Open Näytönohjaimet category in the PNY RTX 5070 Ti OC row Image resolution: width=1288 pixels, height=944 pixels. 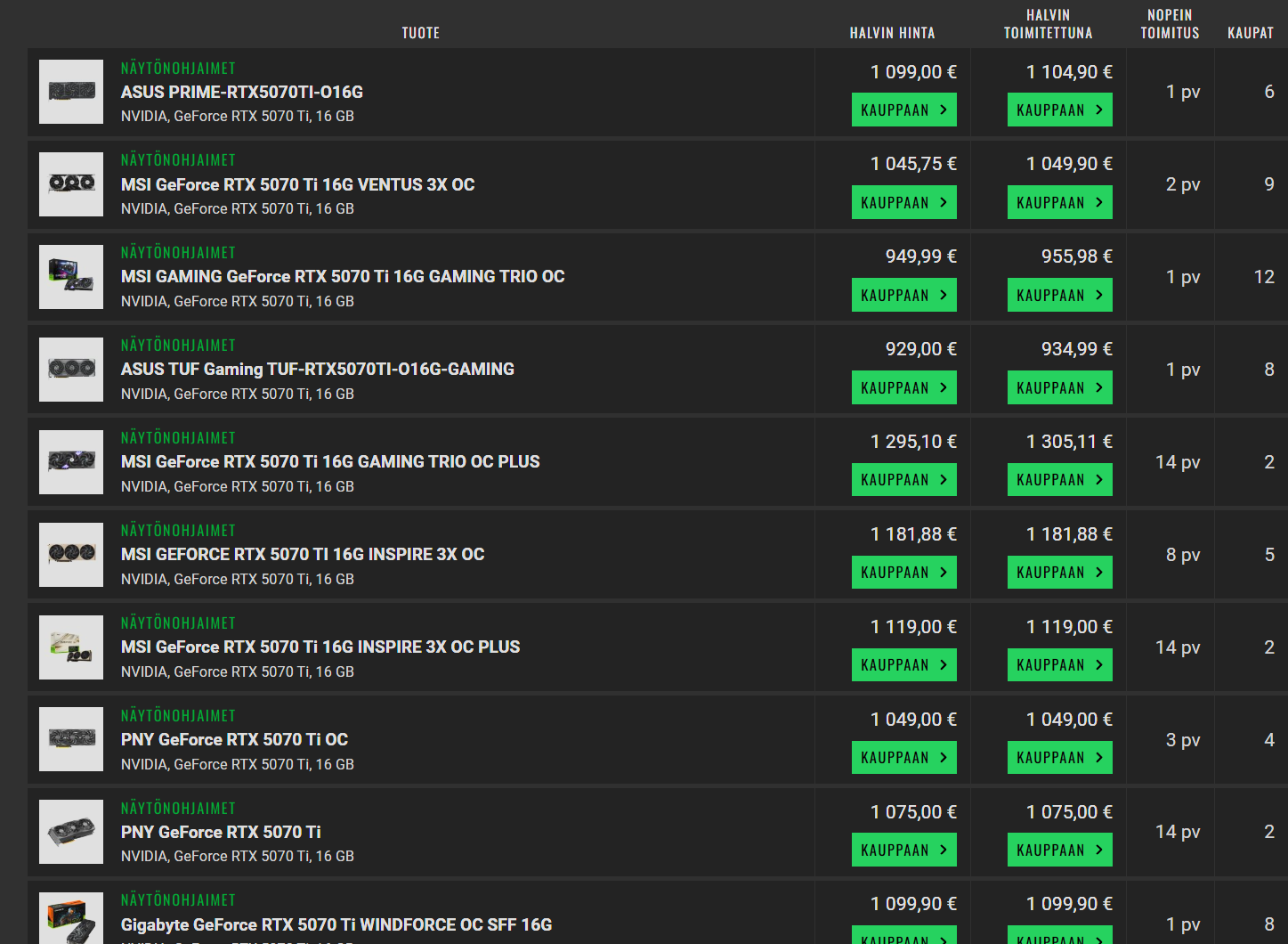(178, 716)
